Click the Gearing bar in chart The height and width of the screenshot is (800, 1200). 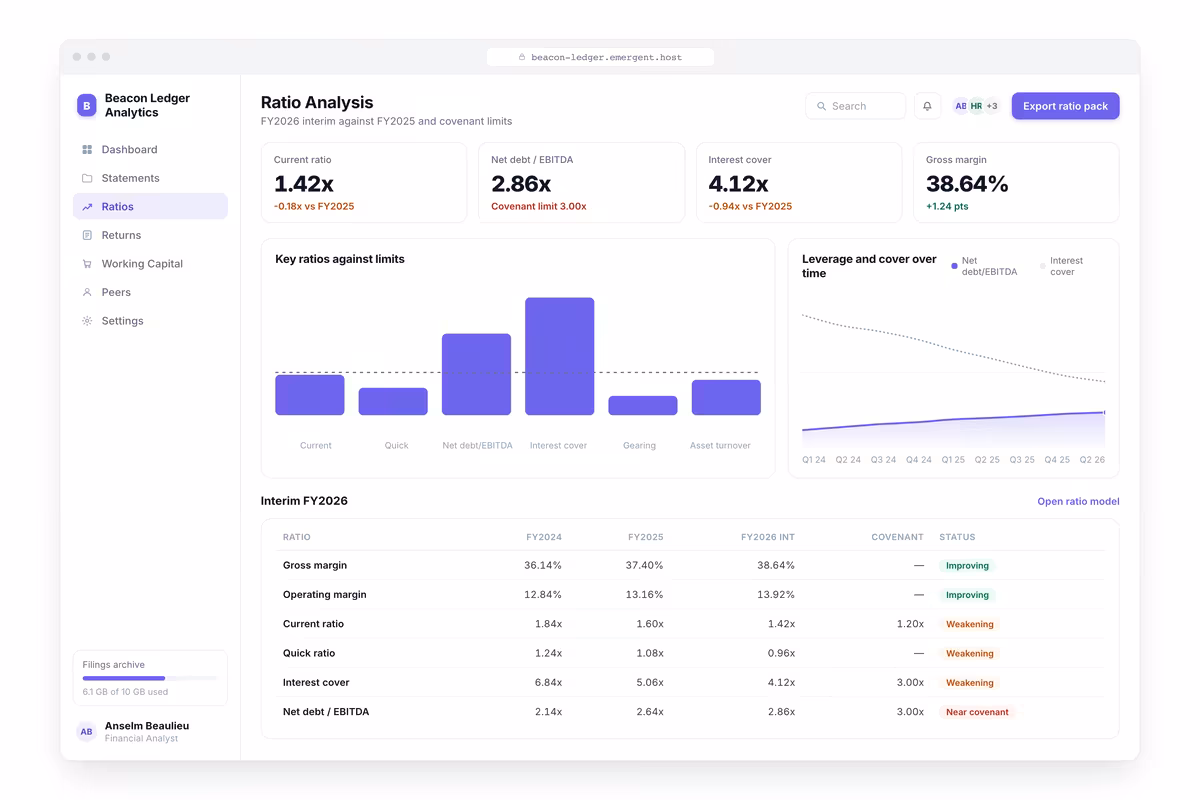[x=643, y=406]
